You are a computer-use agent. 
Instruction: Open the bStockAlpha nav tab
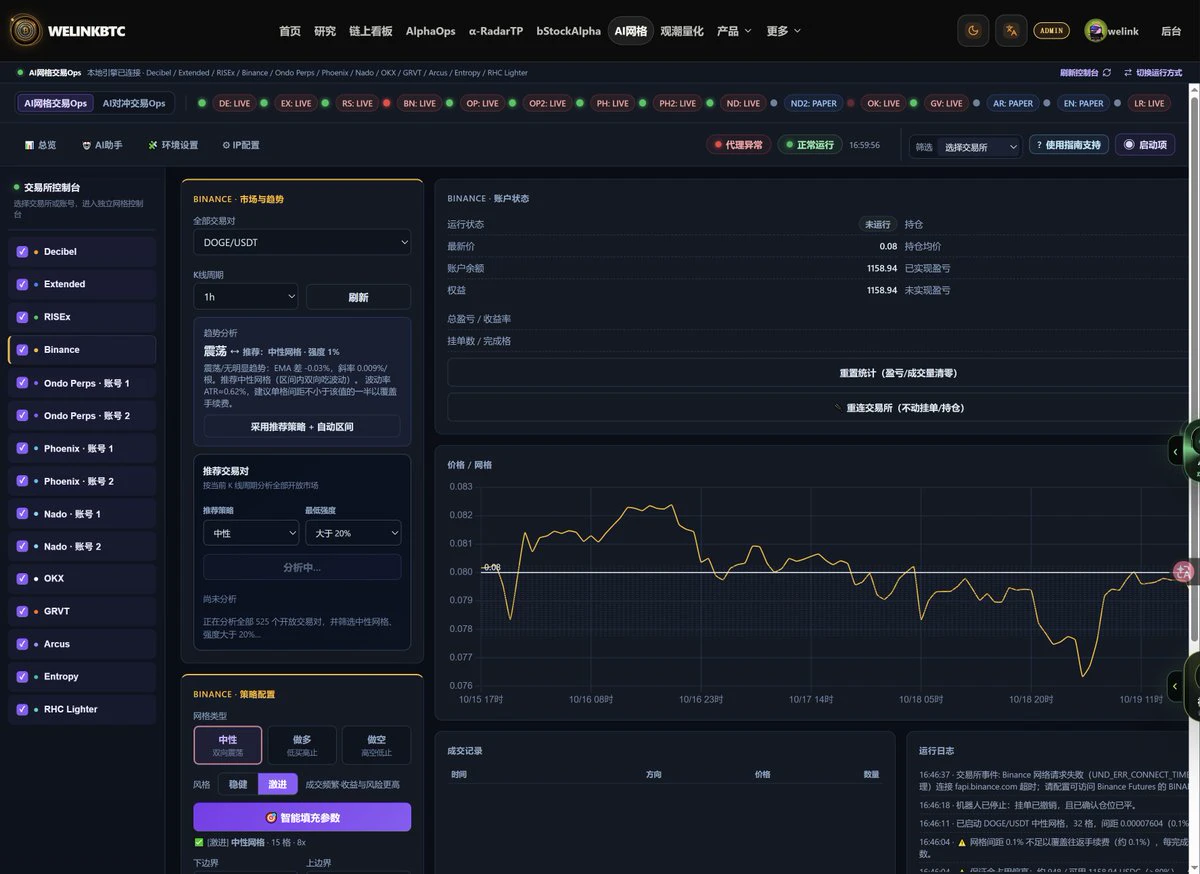568,31
